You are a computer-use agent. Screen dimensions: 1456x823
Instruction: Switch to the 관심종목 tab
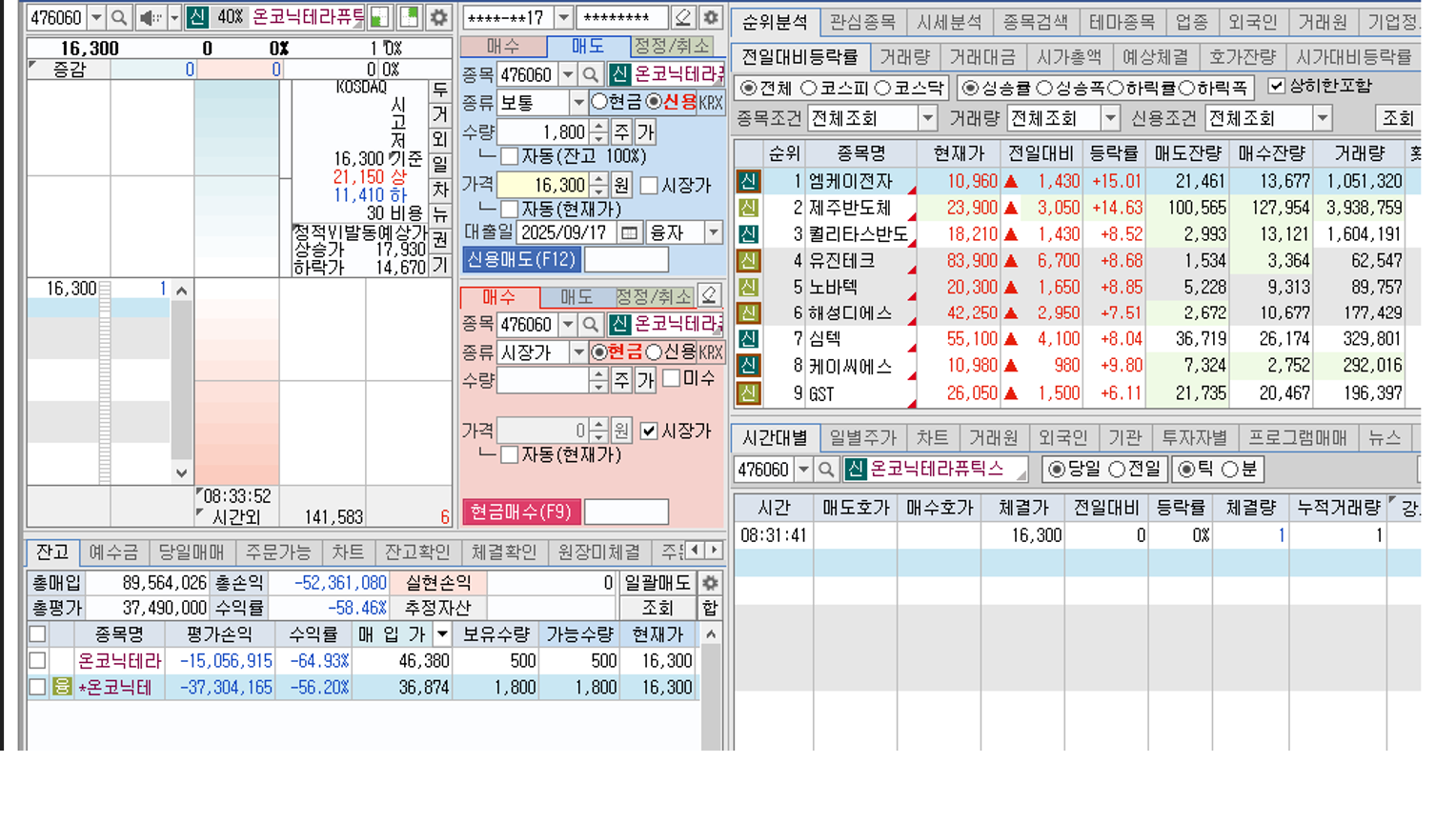[x=862, y=21]
